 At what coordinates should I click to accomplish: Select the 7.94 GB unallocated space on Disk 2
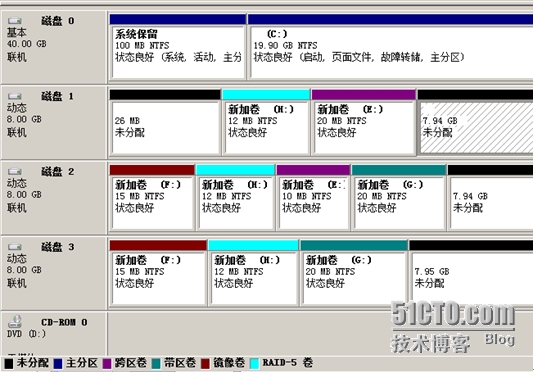pyautogui.click(x=490, y=197)
